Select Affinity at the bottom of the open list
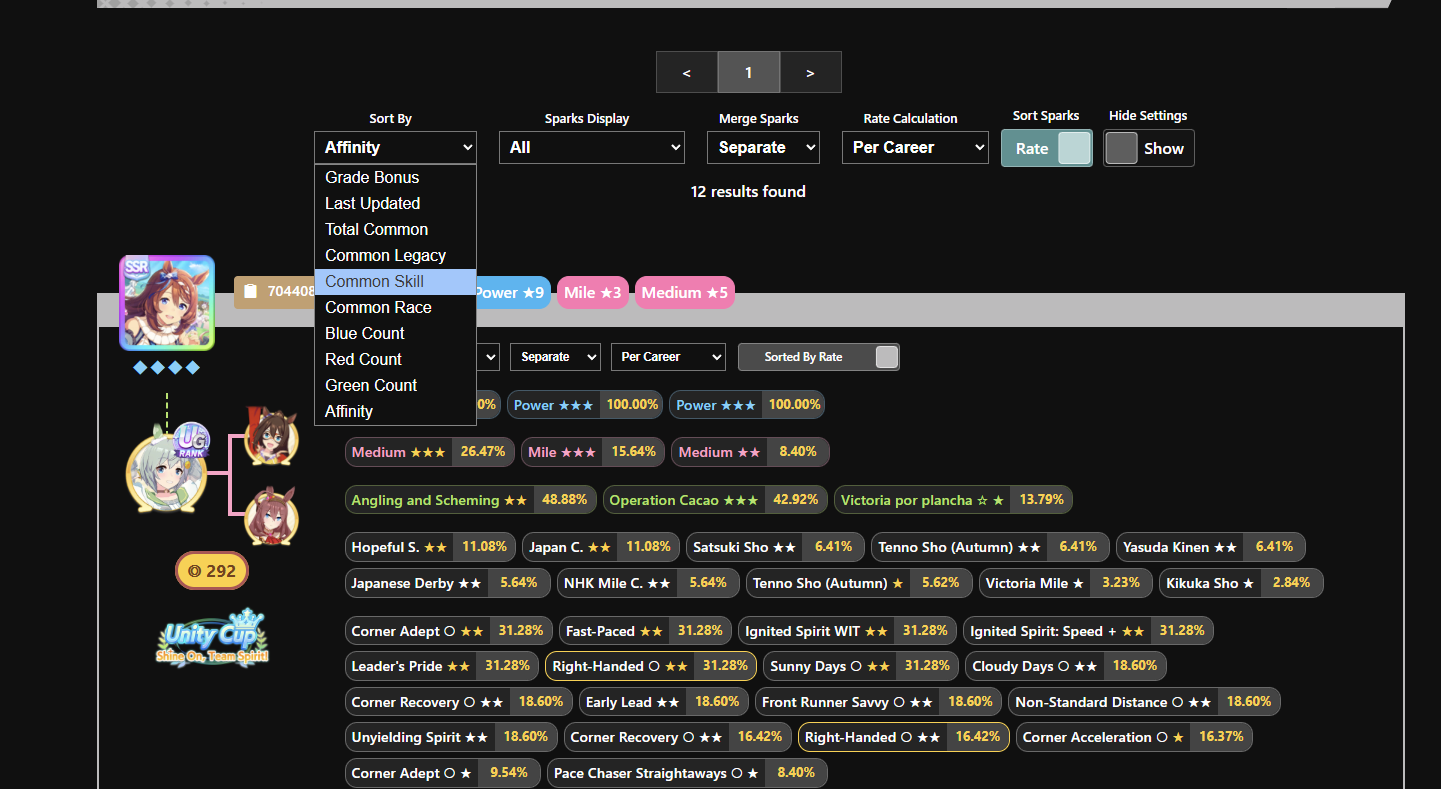The image size is (1441, 789). pos(395,411)
